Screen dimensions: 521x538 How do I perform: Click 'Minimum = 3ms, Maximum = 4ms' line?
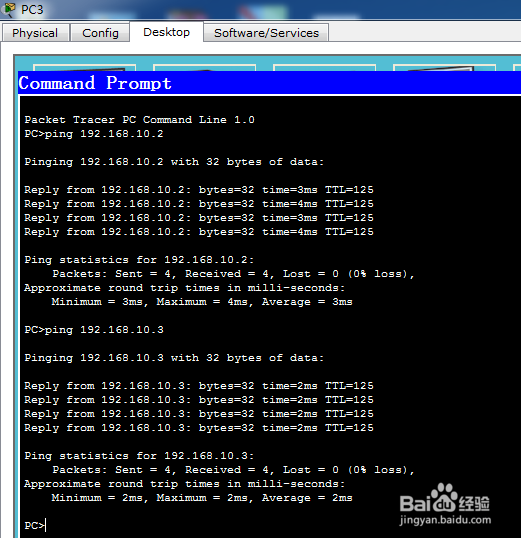(202, 302)
